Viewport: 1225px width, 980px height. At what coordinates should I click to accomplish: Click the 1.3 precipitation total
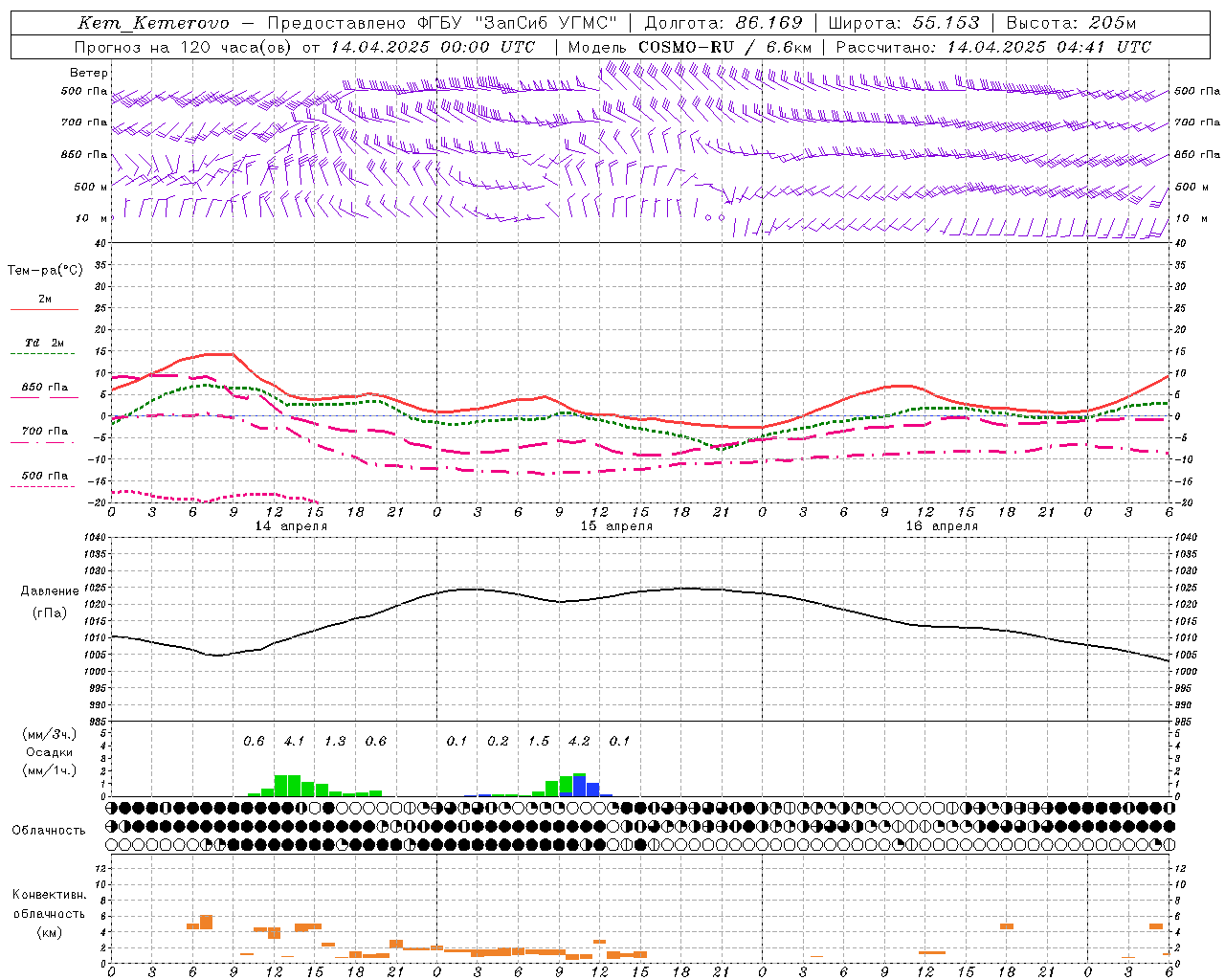(335, 742)
